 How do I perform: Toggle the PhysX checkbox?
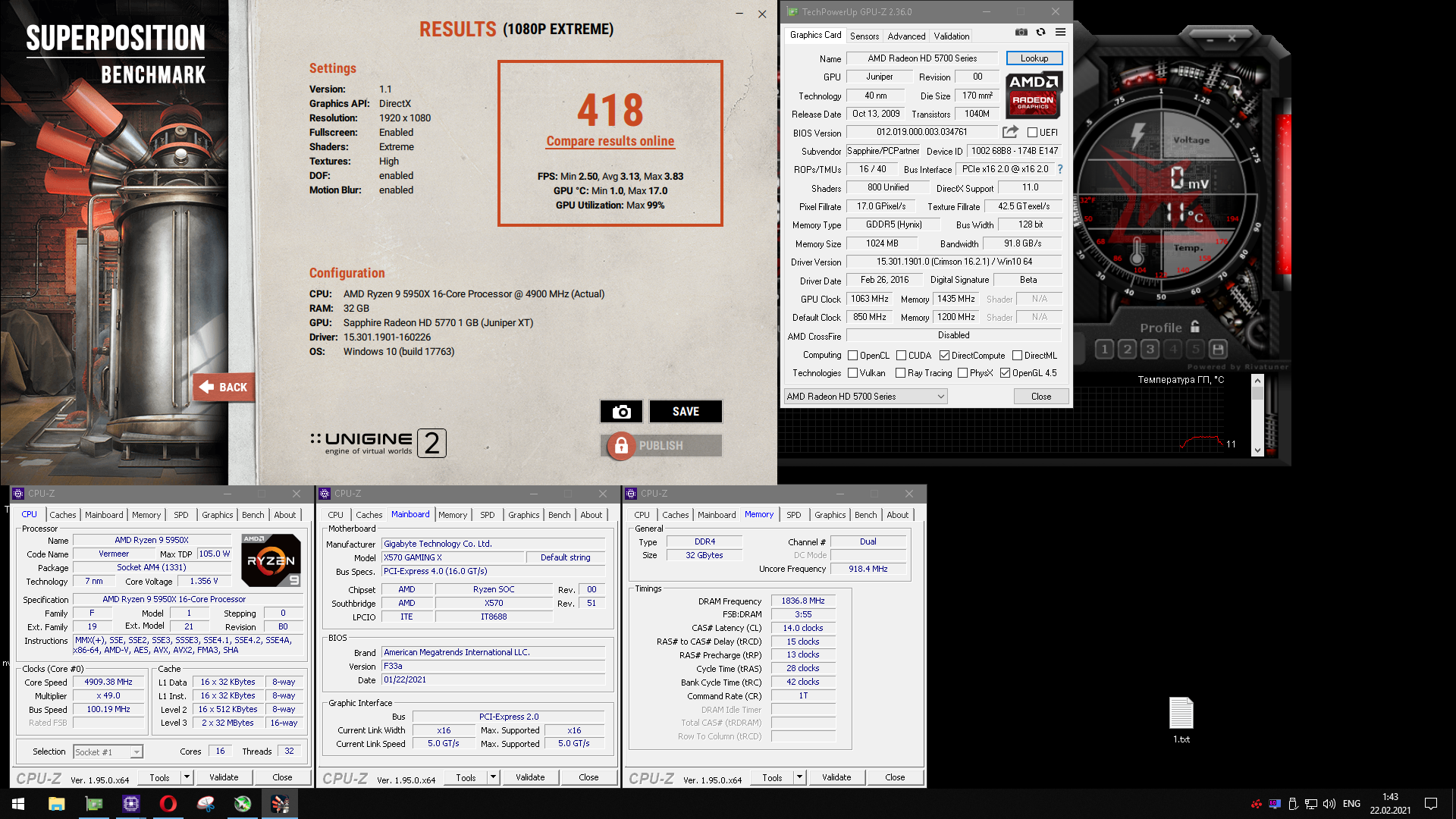tap(962, 373)
